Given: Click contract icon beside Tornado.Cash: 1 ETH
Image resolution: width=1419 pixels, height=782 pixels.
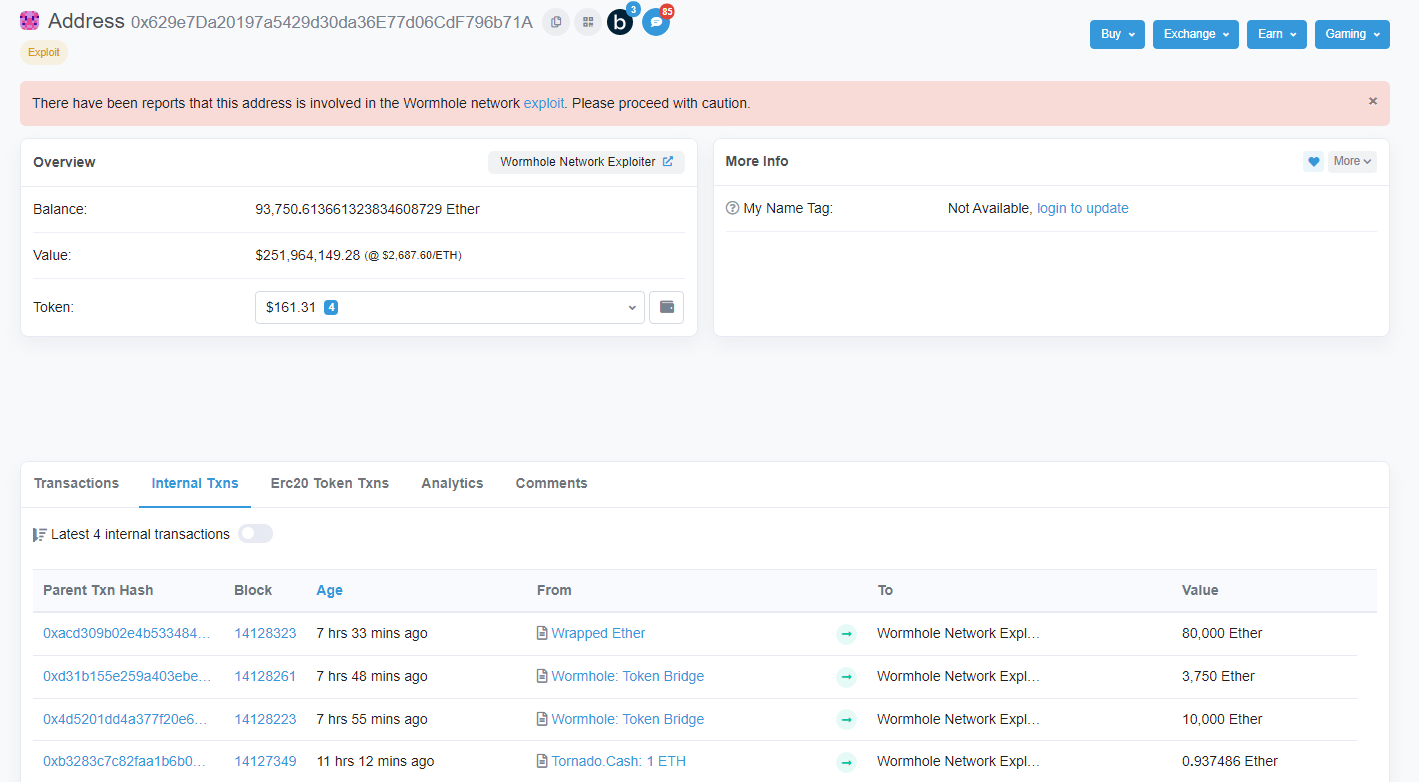Looking at the screenshot, I should pyautogui.click(x=542, y=761).
